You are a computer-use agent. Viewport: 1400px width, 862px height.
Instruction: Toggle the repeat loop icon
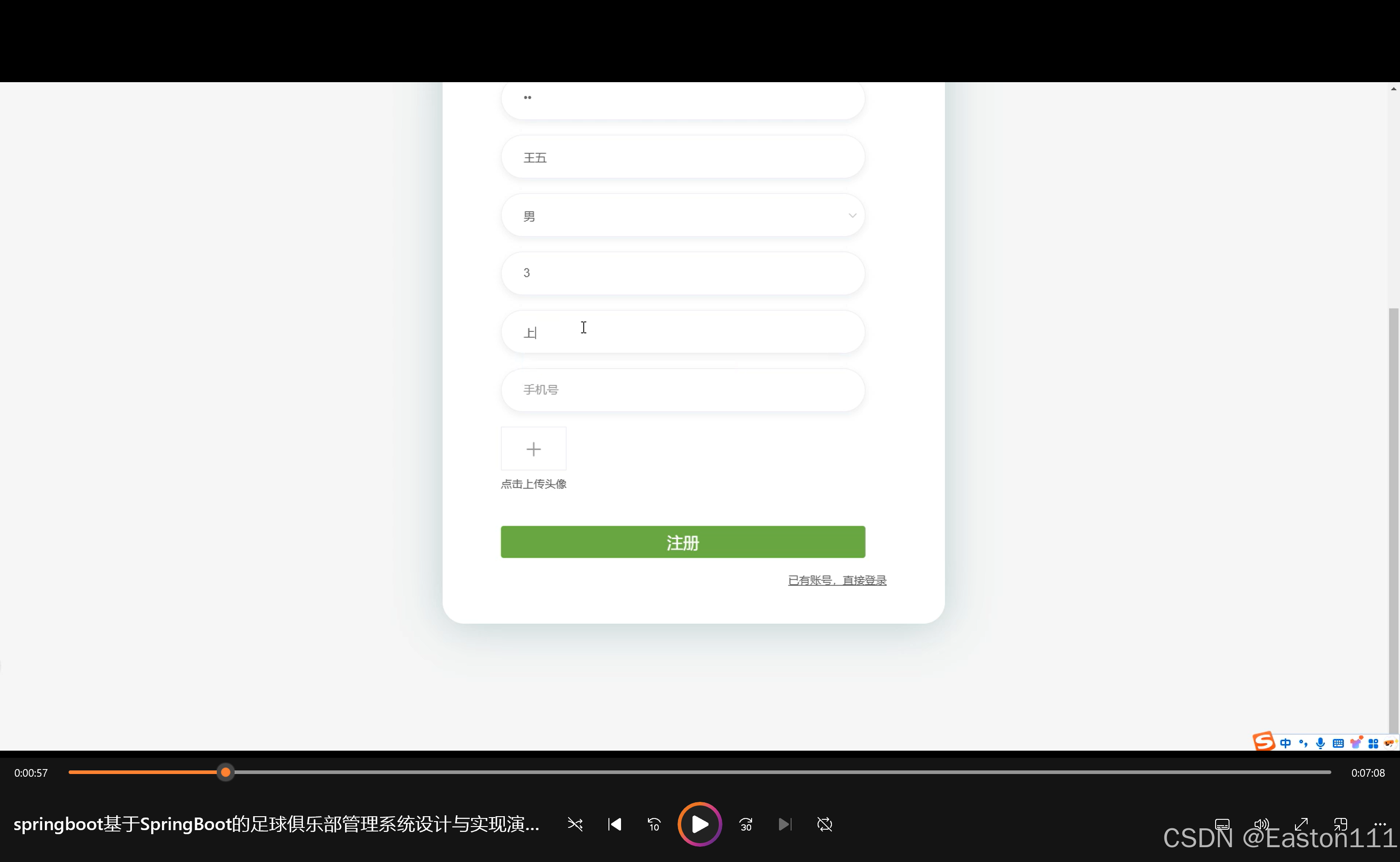click(x=824, y=824)
